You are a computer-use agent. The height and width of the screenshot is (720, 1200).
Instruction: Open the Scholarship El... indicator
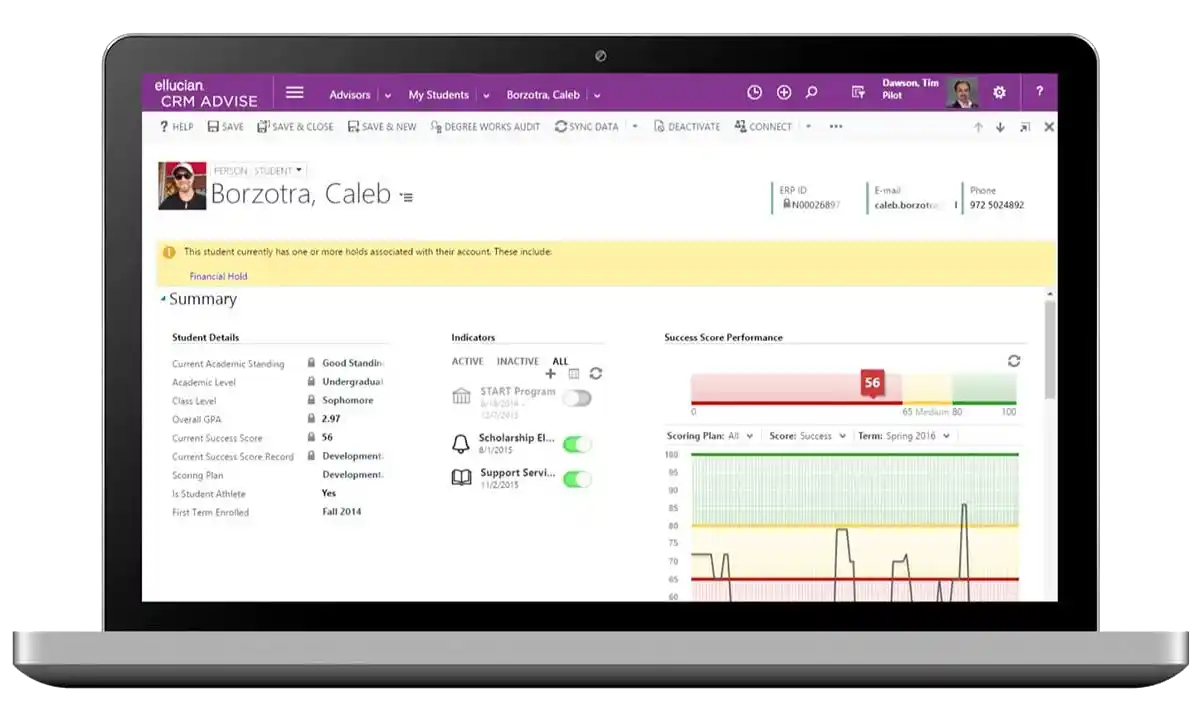(516, 438)
